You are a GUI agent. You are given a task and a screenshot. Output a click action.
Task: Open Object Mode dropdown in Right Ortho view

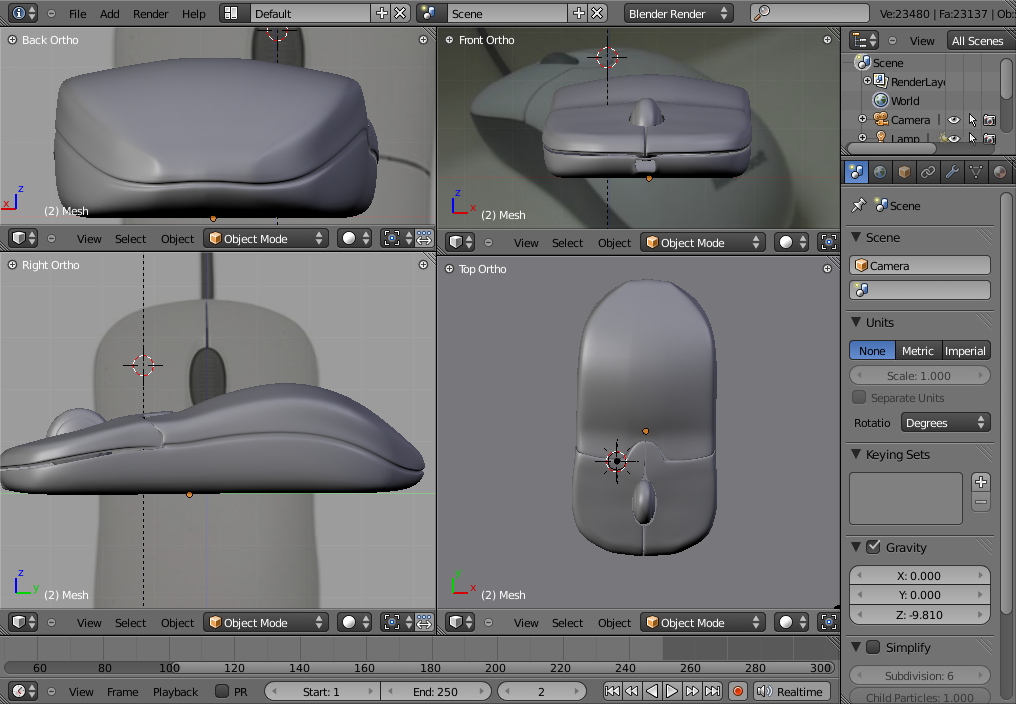coord(266,622)
